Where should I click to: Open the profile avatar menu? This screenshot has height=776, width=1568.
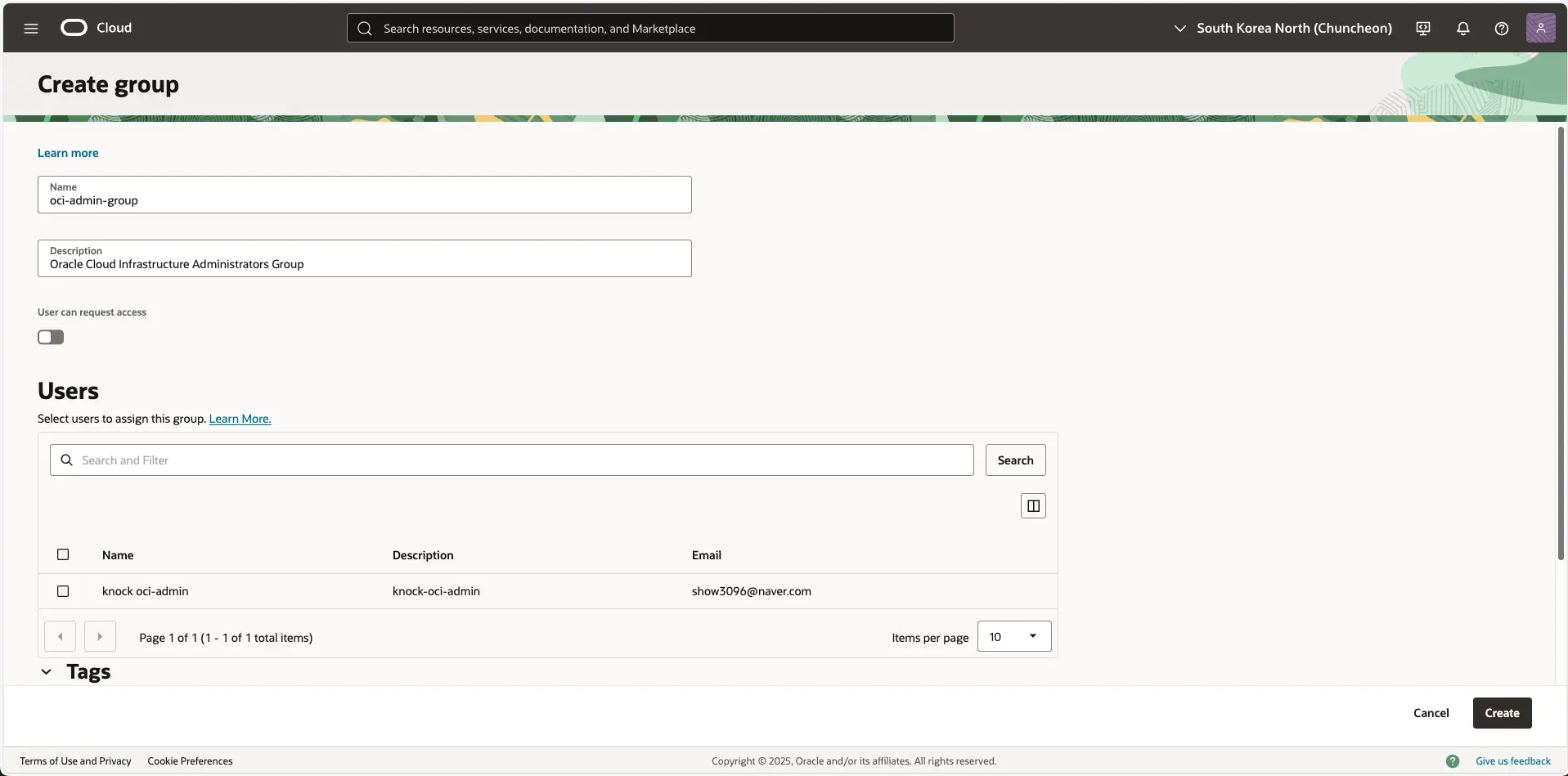(1542, 27)
